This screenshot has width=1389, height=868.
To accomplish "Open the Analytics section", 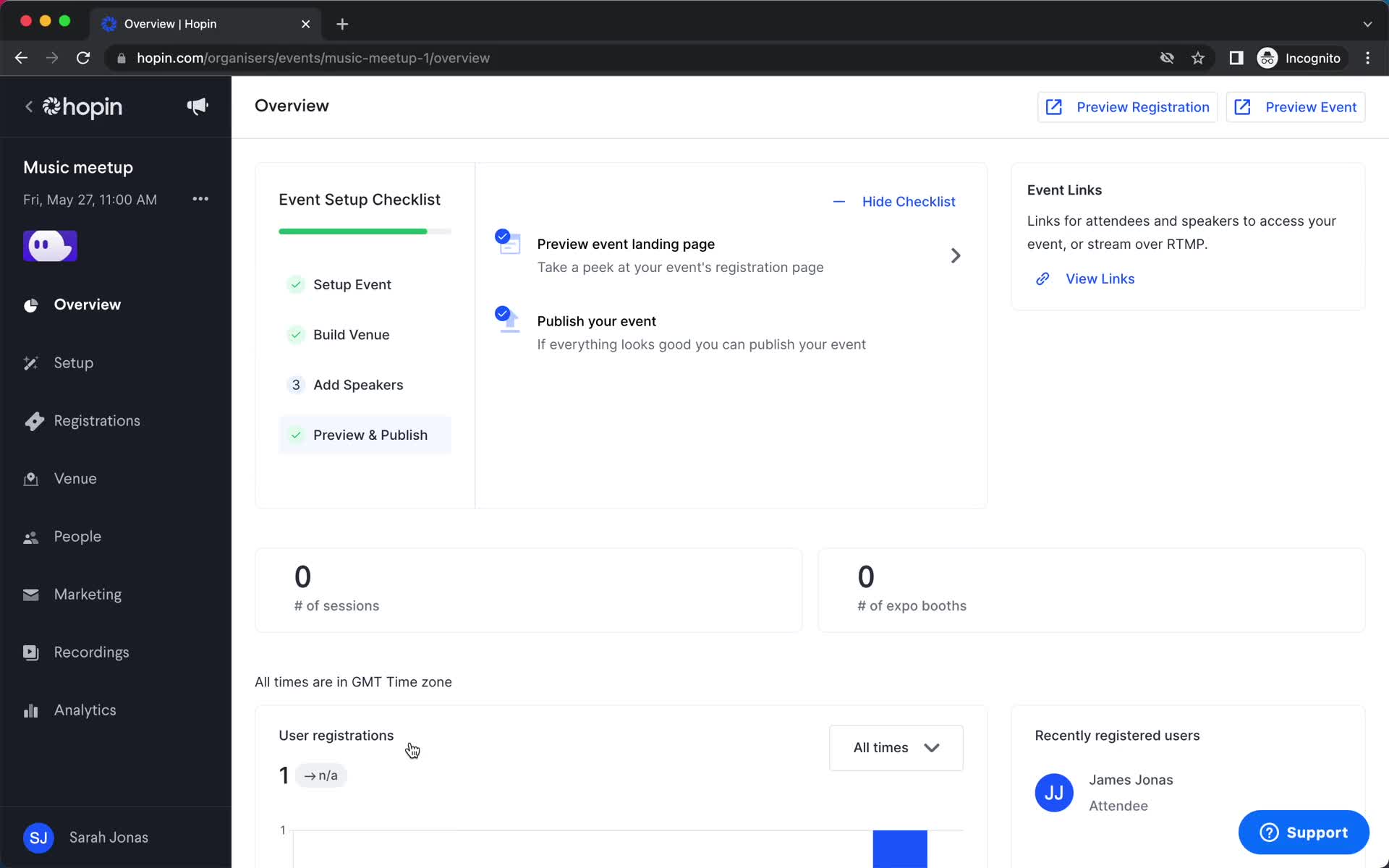I will pos(85,710).
